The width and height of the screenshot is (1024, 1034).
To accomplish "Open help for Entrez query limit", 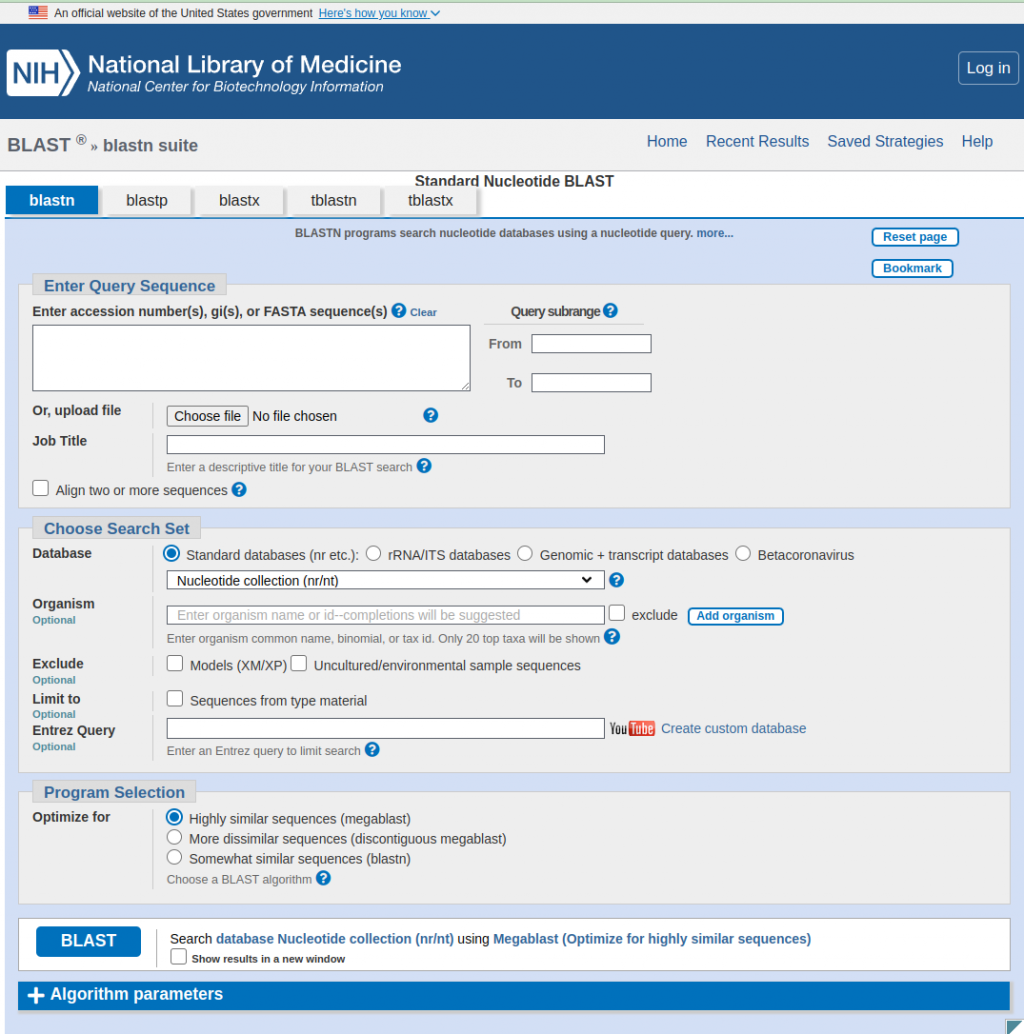I will coord(372,750).
